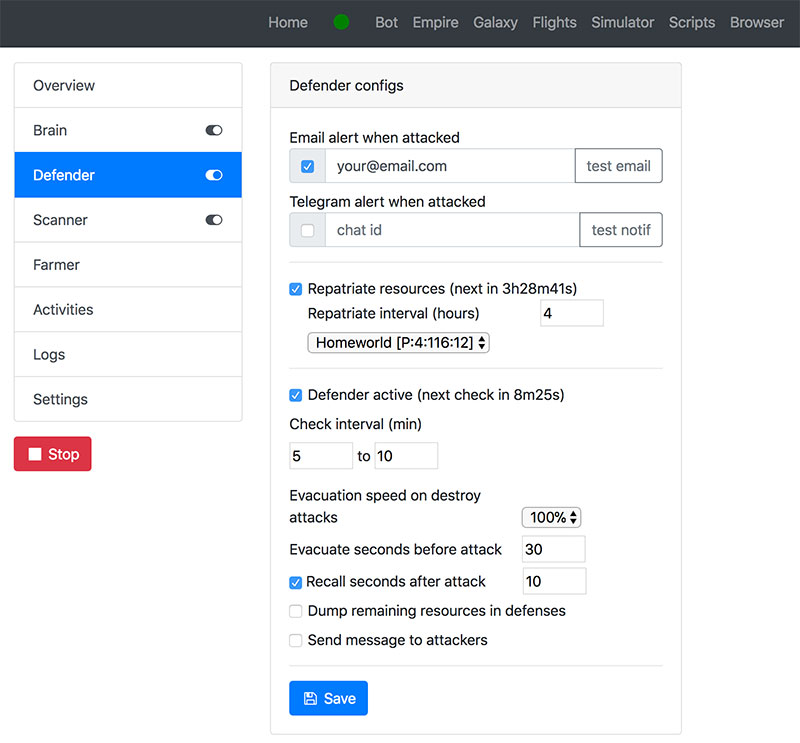Go to the Simulator page

[622, 22]
